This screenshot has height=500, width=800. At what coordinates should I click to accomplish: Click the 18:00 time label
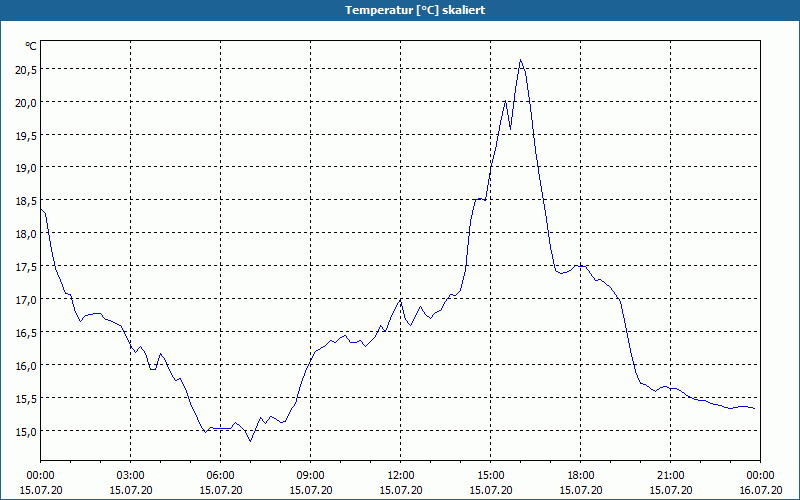(581, 476)
